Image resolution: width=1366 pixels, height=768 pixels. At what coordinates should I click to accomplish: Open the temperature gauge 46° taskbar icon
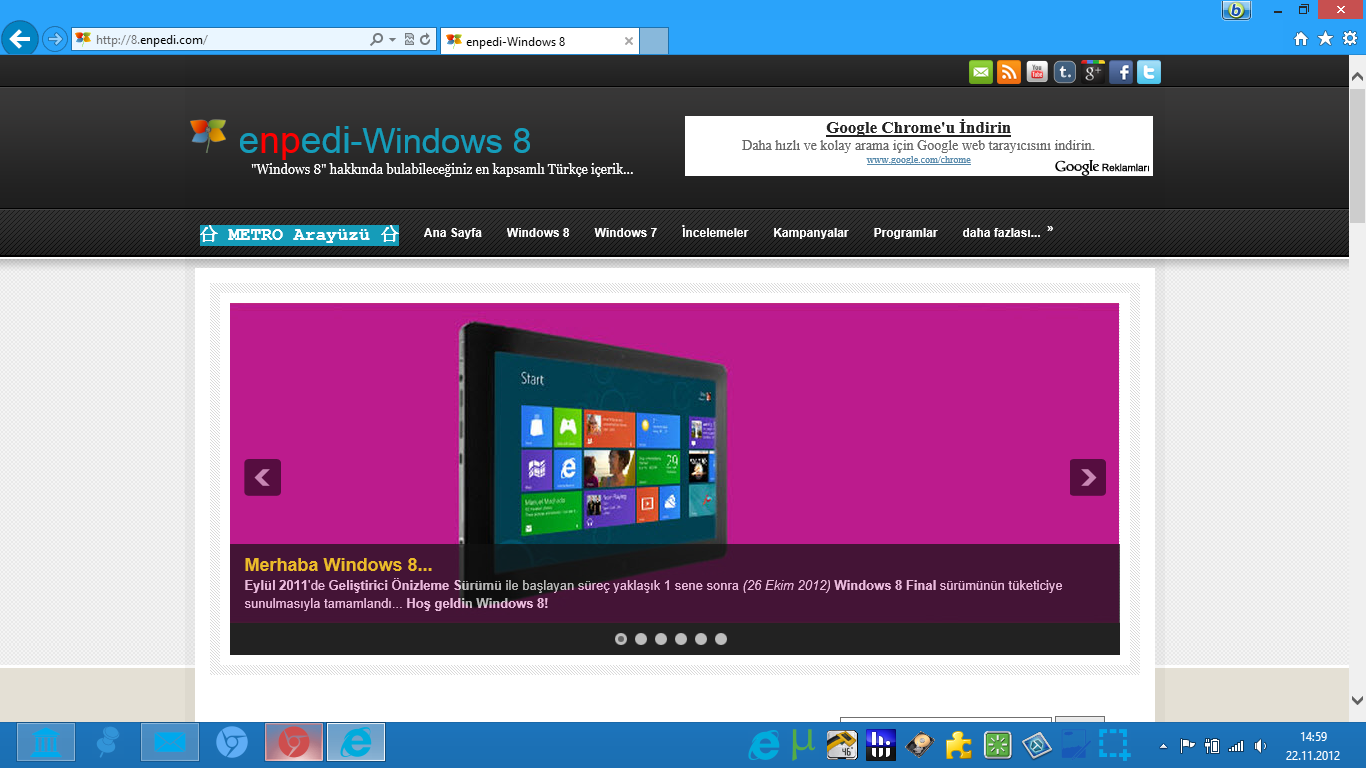click(x=841, y=744)
